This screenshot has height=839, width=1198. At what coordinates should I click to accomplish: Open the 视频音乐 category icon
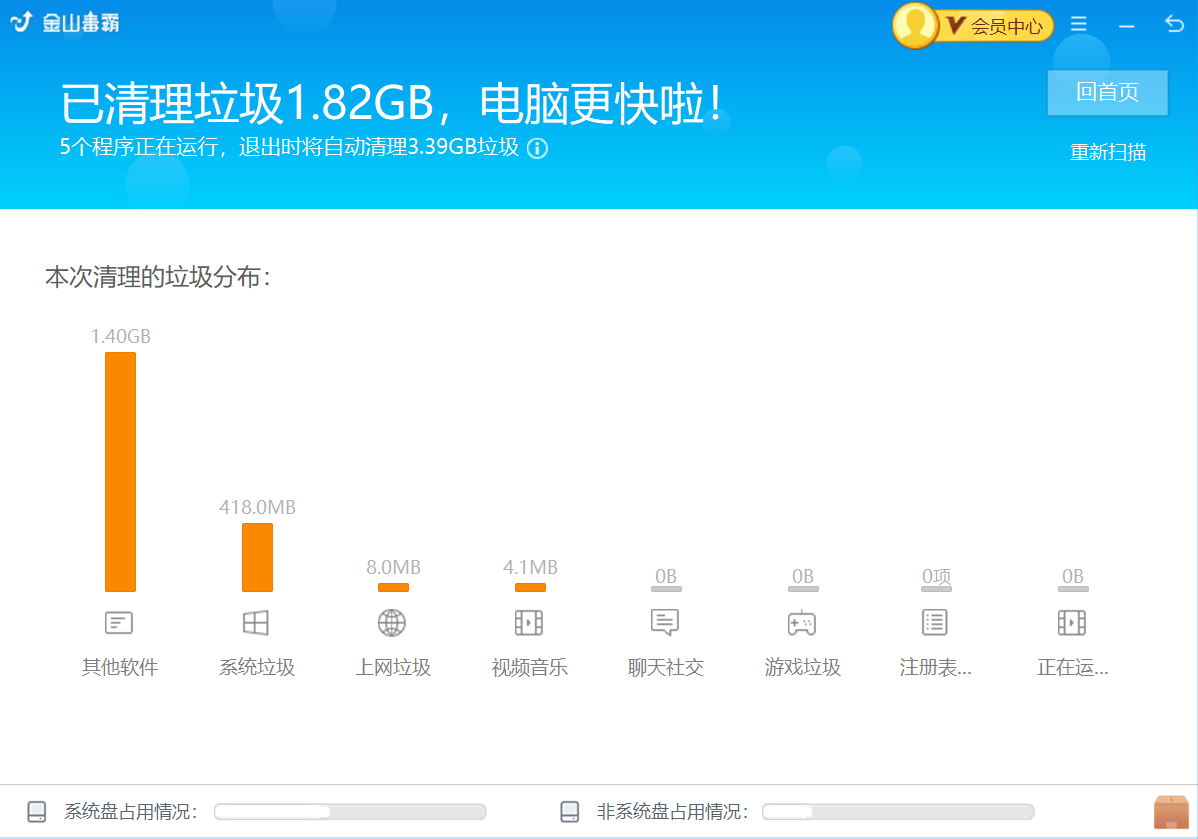[x=530, y=622]
